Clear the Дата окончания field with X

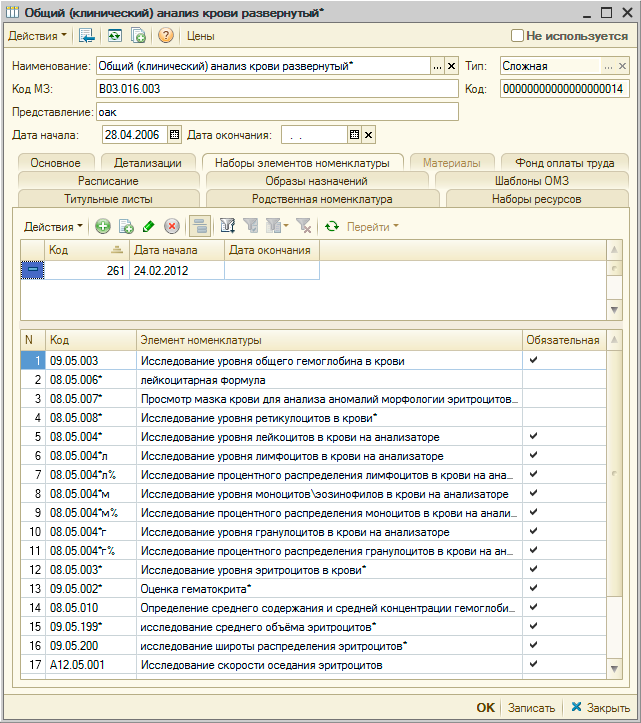(368, 135)
